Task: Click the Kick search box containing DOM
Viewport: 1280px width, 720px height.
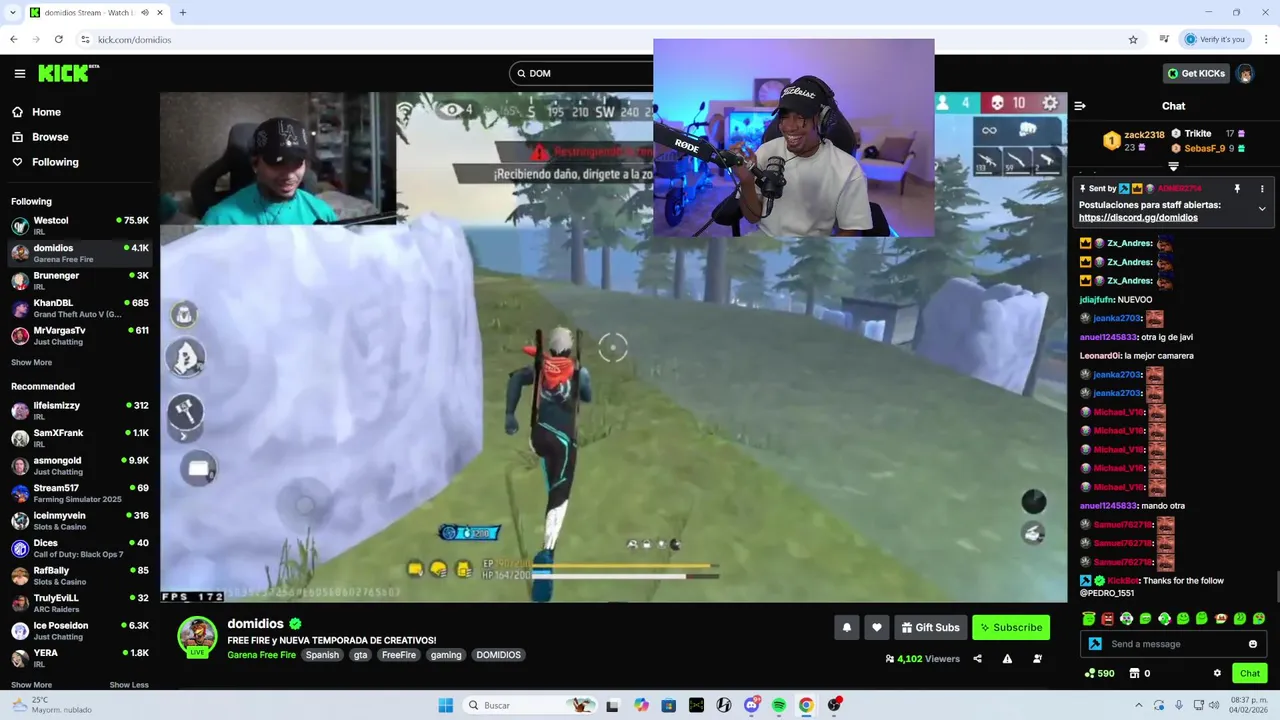Action: (582, 73)
